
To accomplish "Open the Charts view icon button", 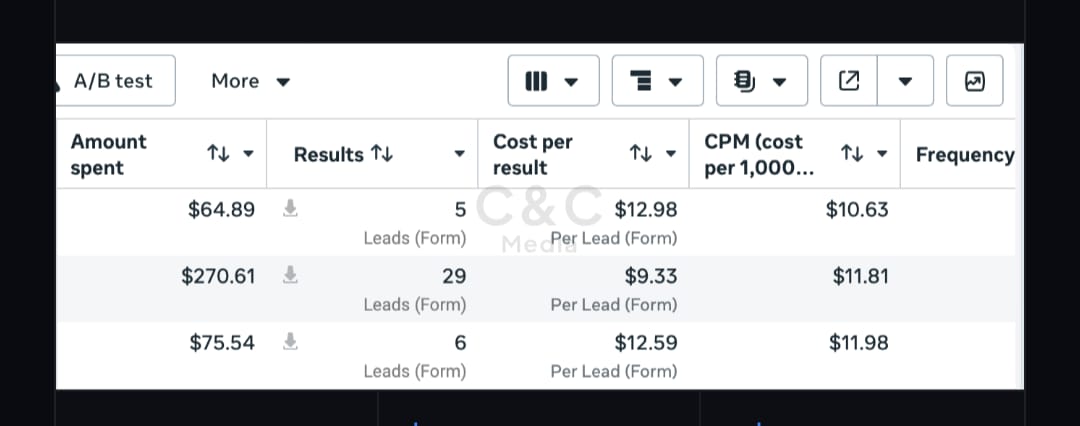I will [975, 81].
